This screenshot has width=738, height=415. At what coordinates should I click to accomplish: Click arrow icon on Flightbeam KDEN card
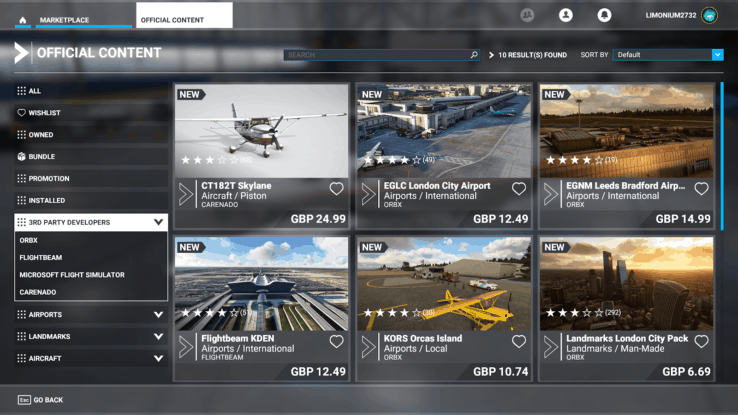(186, 347)
